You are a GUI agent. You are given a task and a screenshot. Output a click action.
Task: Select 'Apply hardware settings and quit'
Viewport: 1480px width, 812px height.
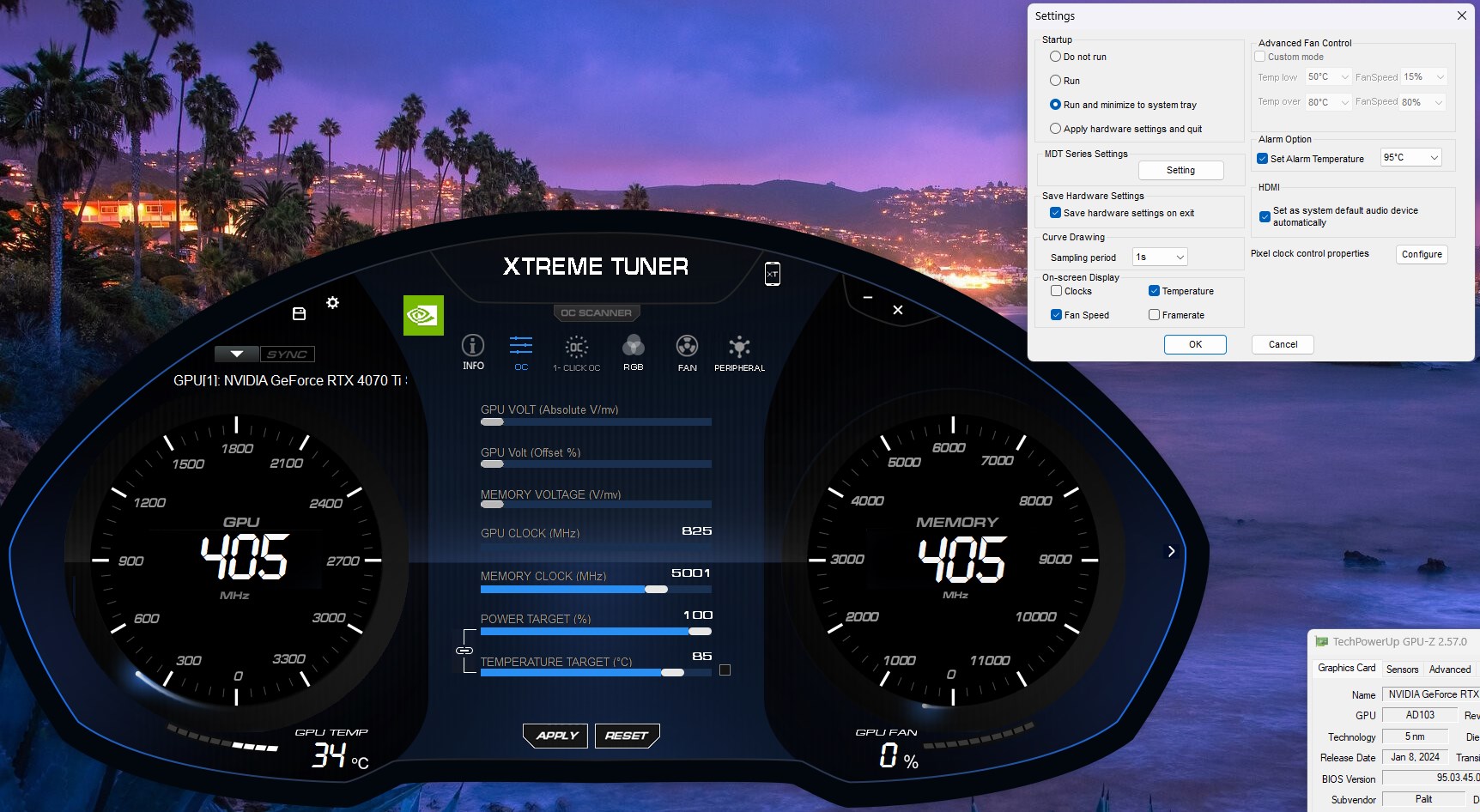pyautogui.click(x=1055, y=129)
